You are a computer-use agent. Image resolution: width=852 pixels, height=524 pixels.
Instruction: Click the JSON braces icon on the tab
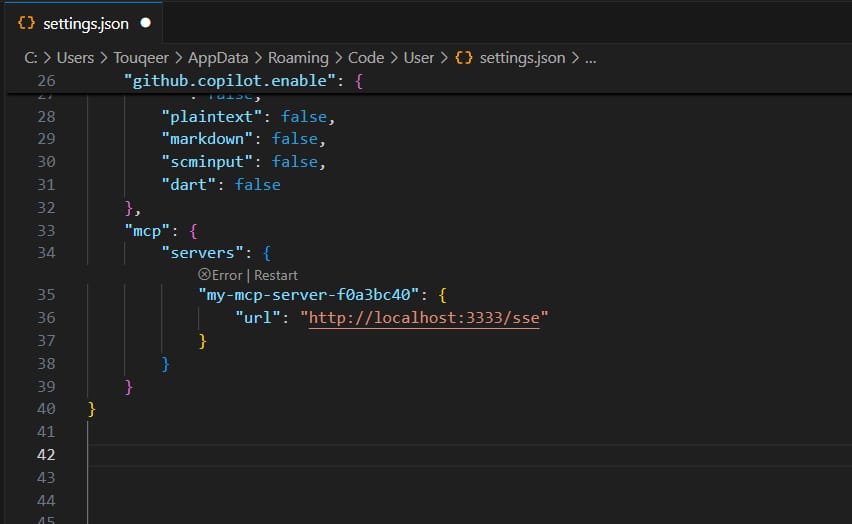26,23
